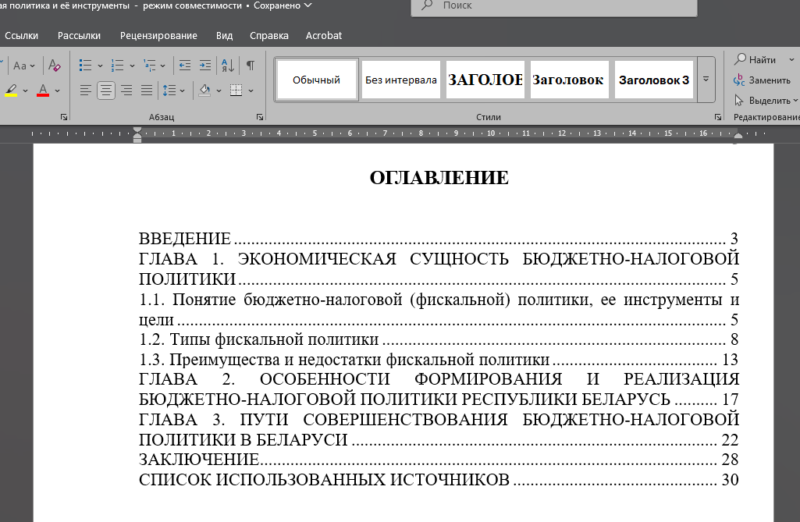Screen dimensions: 800x522
Task: Click СПИСОК ИСПОЛЬЗОВАННЫХ ИСТОЧНИКОВ entry
Action: (x=438, y=480)
